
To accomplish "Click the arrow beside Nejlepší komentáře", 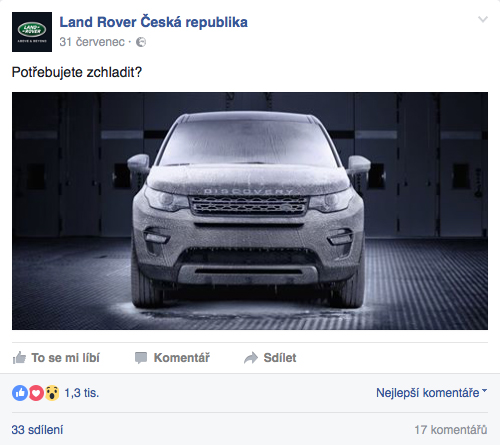I will pos(485,391).
